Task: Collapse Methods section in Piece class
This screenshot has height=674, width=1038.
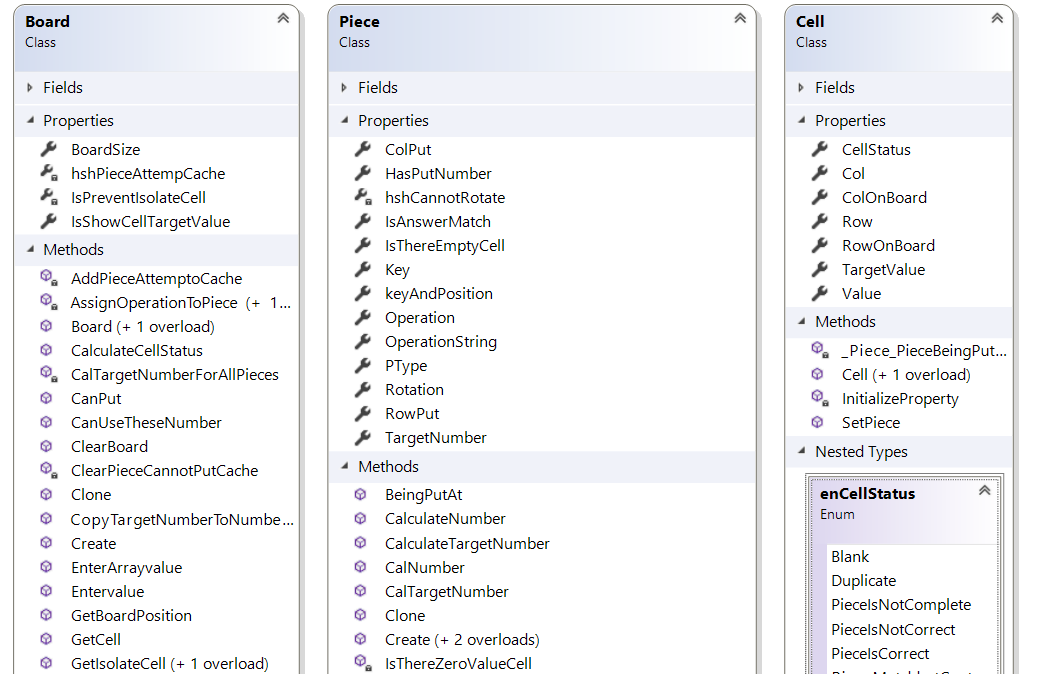Action: [344, 466]
